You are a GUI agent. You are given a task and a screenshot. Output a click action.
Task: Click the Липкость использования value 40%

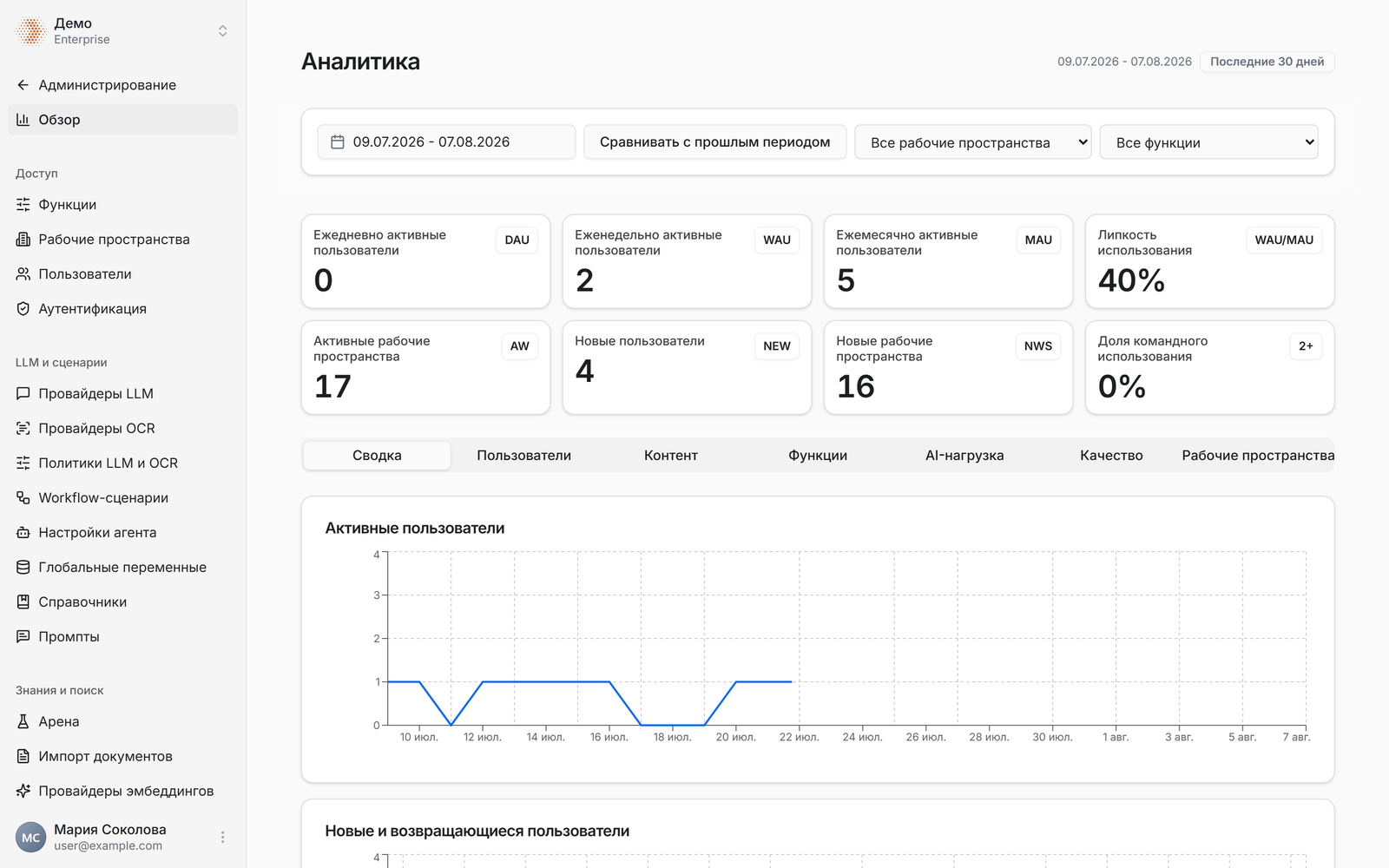[1131, 280]
